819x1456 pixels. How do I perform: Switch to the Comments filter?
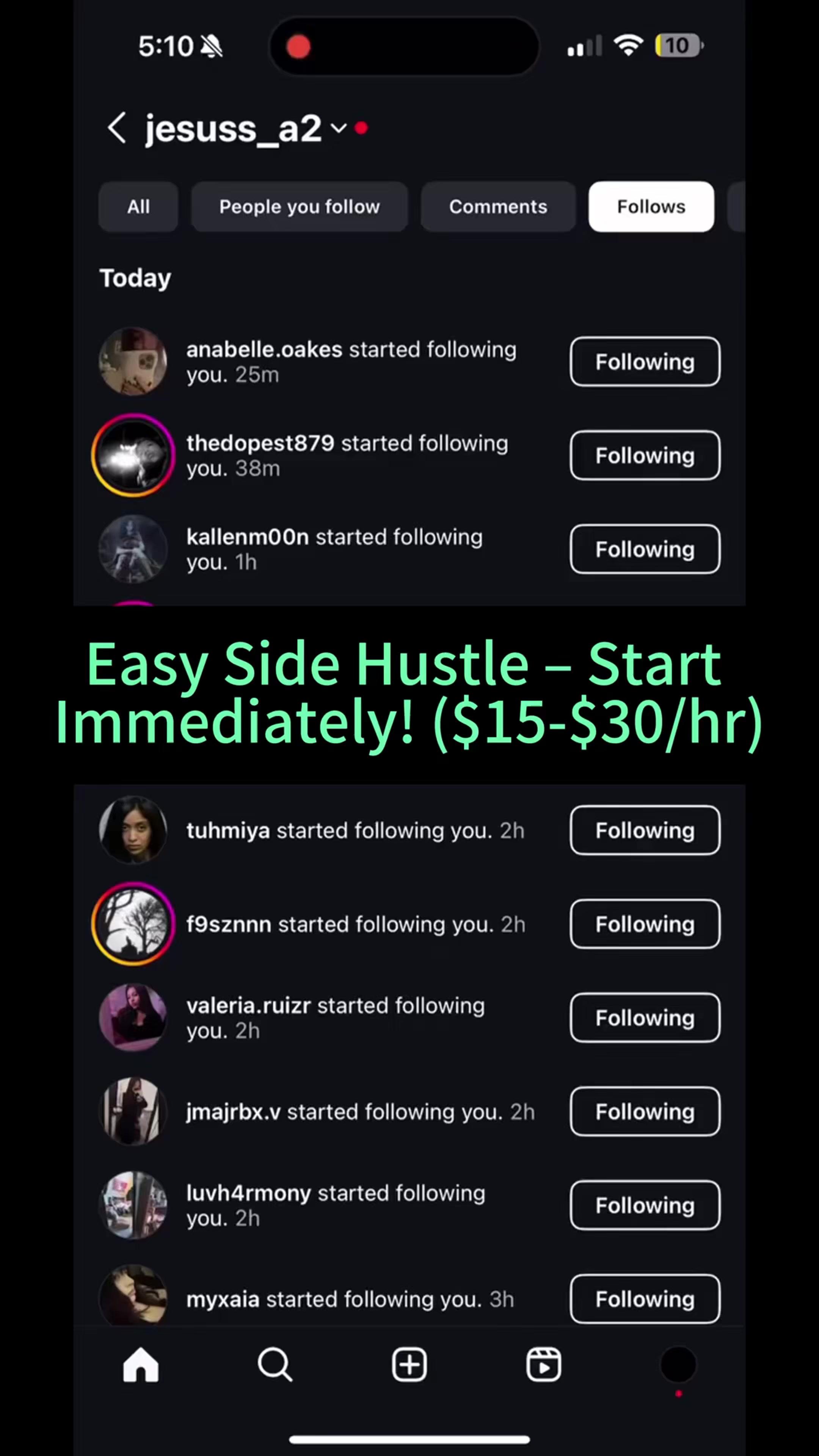point(498,207)
